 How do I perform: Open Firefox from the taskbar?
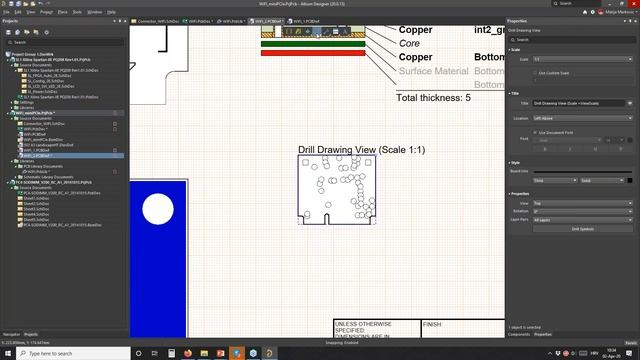click(x=188, y=353)
